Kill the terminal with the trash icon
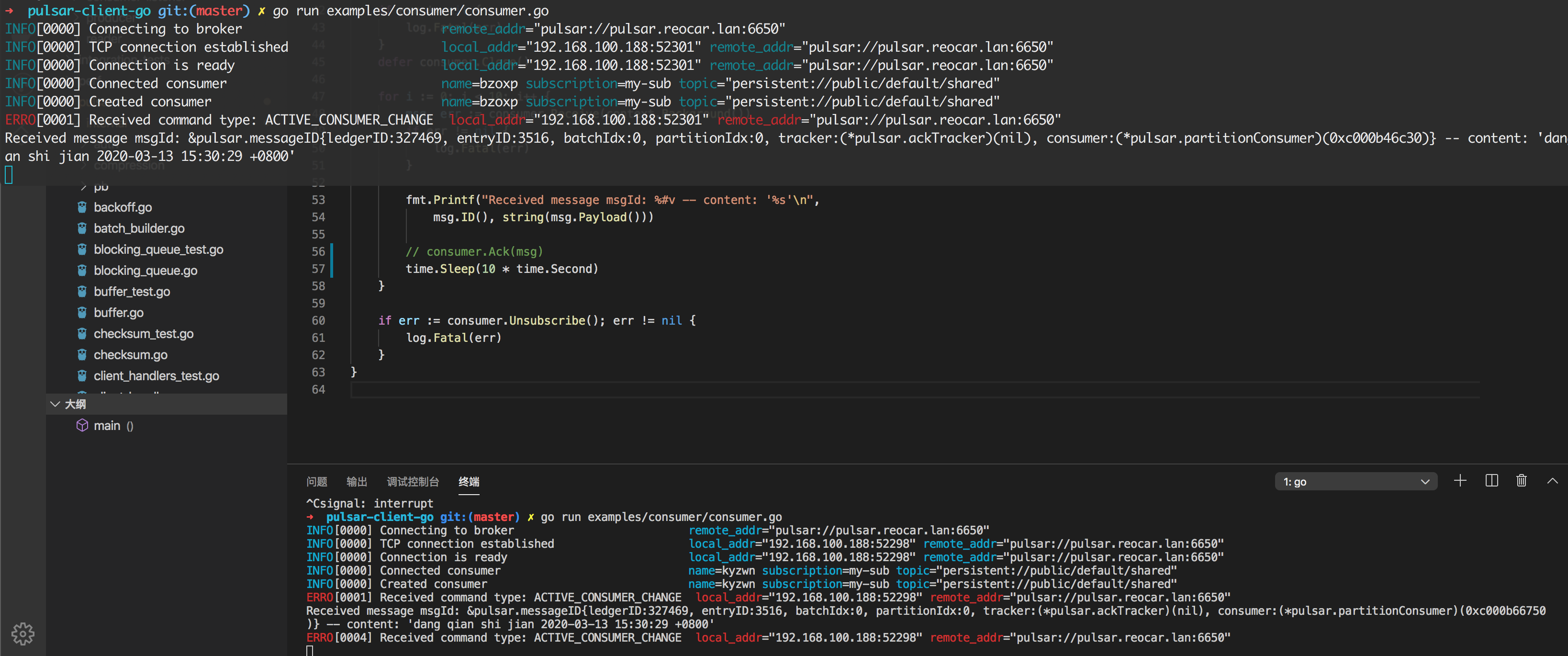1568x656 pixels. (x=1521, y=481)
